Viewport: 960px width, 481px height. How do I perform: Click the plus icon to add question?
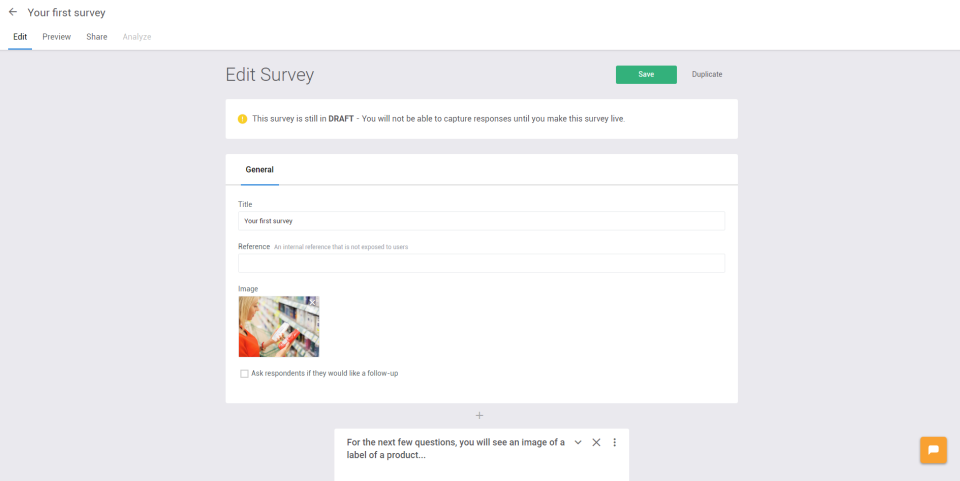click(x=479, y=415)
